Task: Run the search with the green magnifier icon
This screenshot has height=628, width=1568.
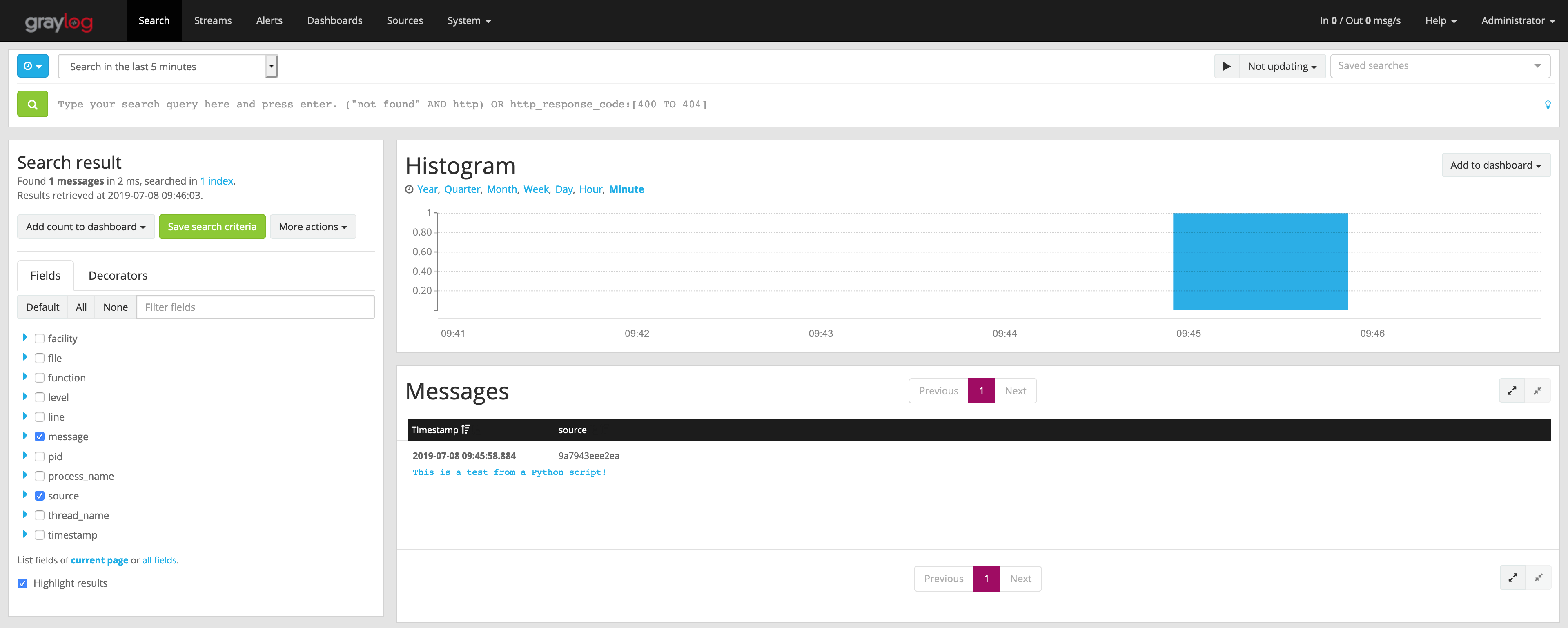Action: pyautogui.click(x=32, y=103)
